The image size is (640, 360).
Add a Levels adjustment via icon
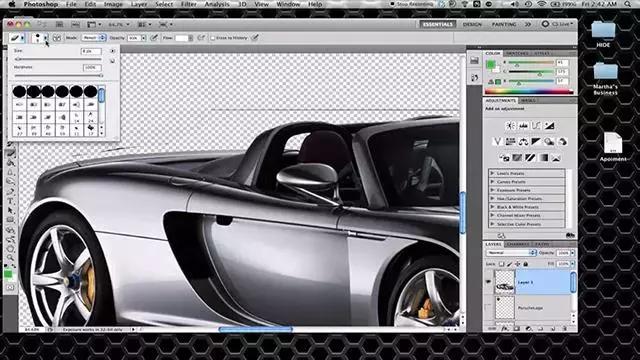tap(523, 126)
